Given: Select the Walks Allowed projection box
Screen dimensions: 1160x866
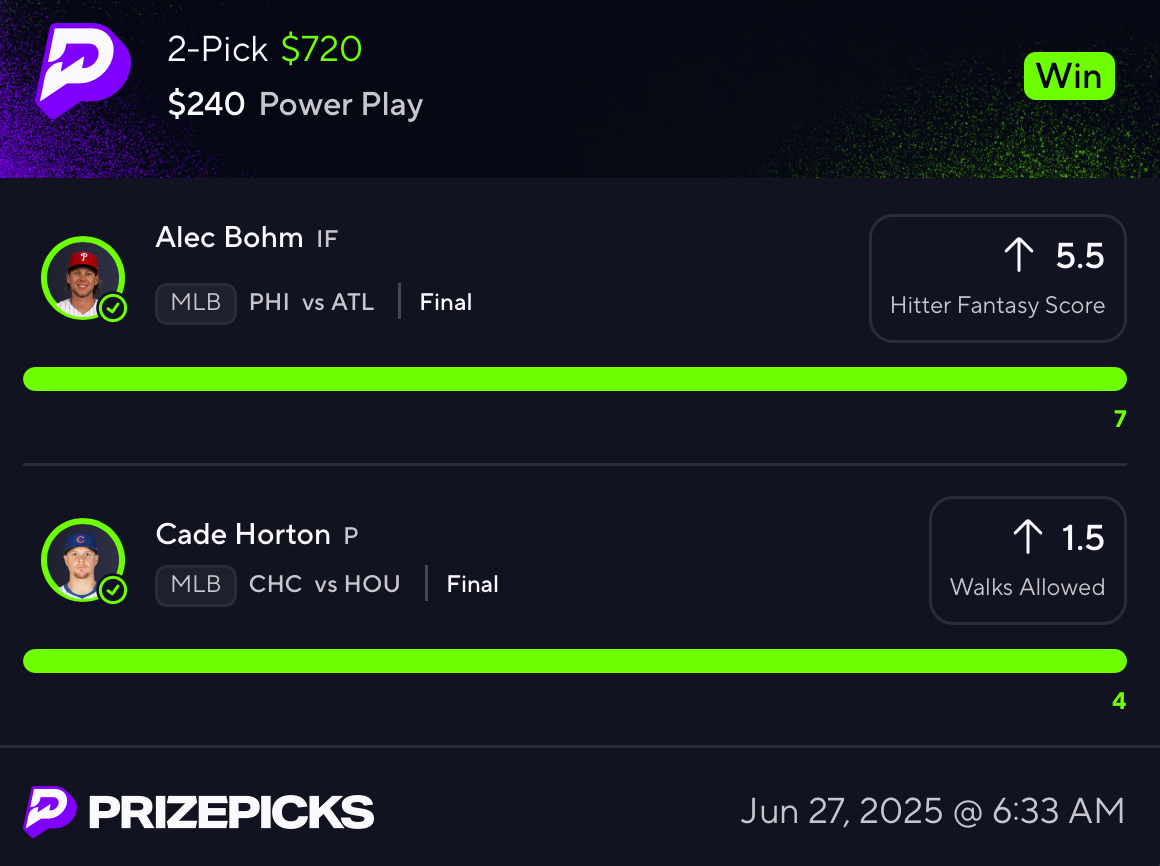Looking at the screenshot, I should [1028, 560].
